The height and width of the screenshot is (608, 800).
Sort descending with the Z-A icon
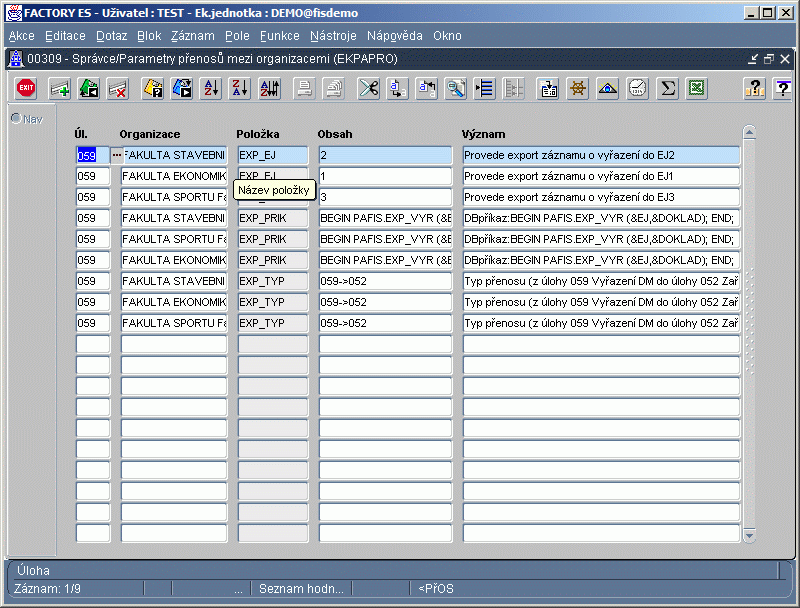[x=240, y=88]
